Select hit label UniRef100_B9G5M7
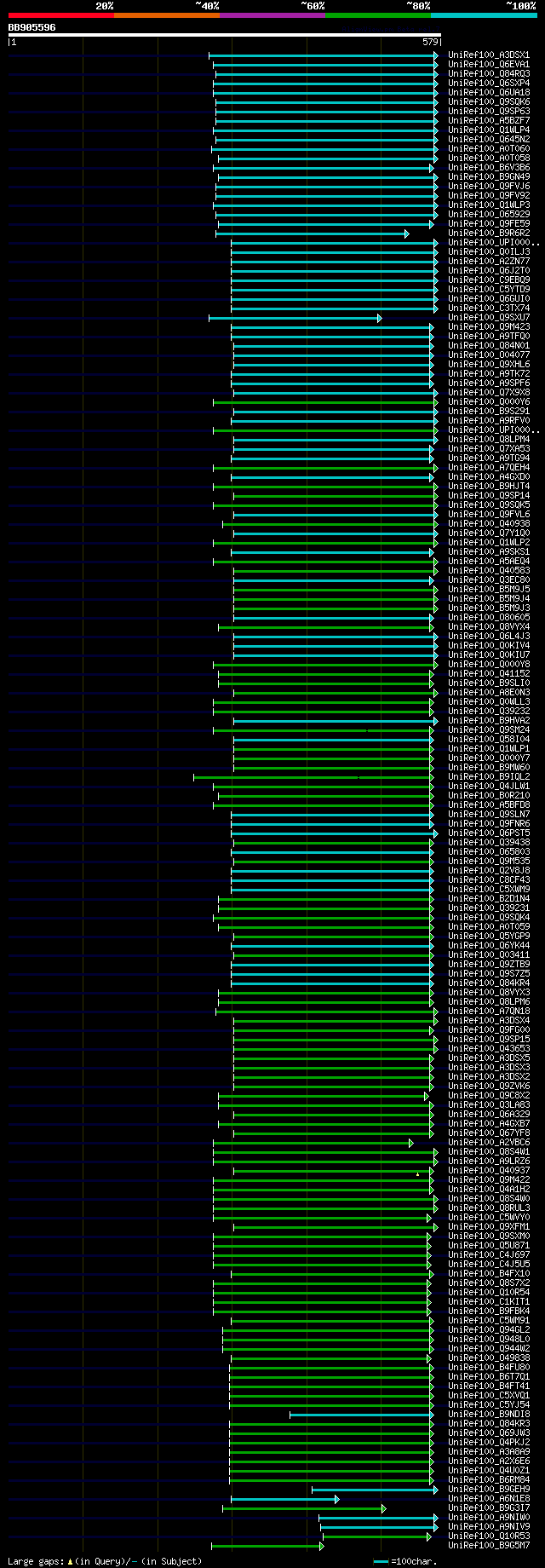Screen dimensions: 545x1568 tap(489, 1545)
